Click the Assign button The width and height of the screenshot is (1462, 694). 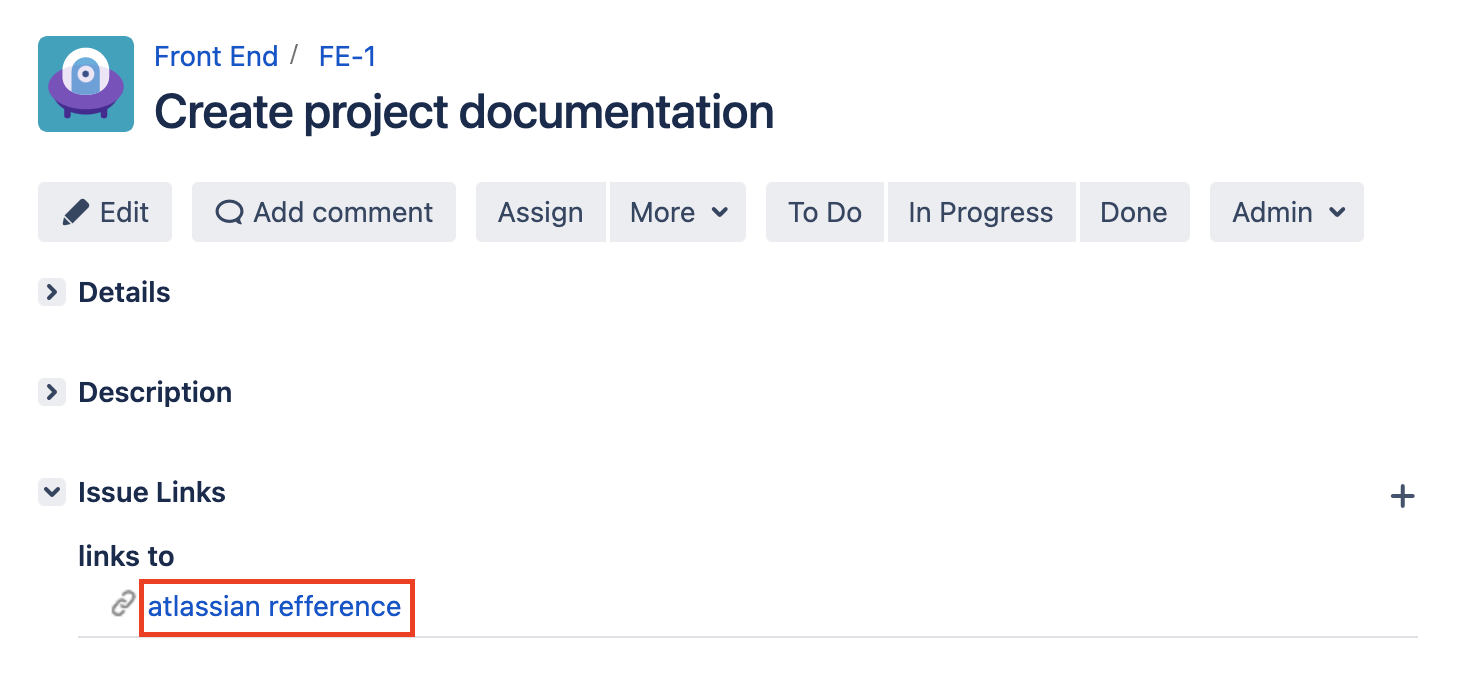541,212
